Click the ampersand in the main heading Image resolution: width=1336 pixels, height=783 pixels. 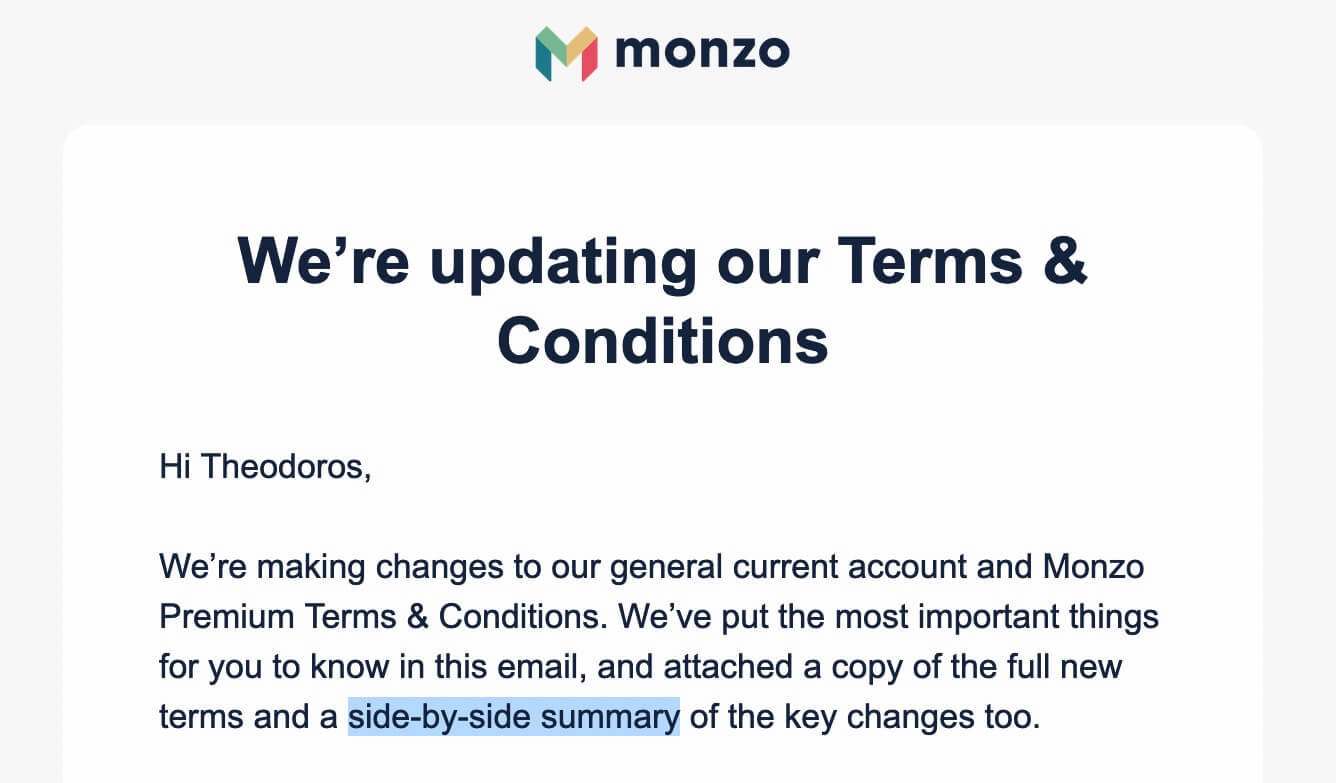click(x=1064, y=260)
